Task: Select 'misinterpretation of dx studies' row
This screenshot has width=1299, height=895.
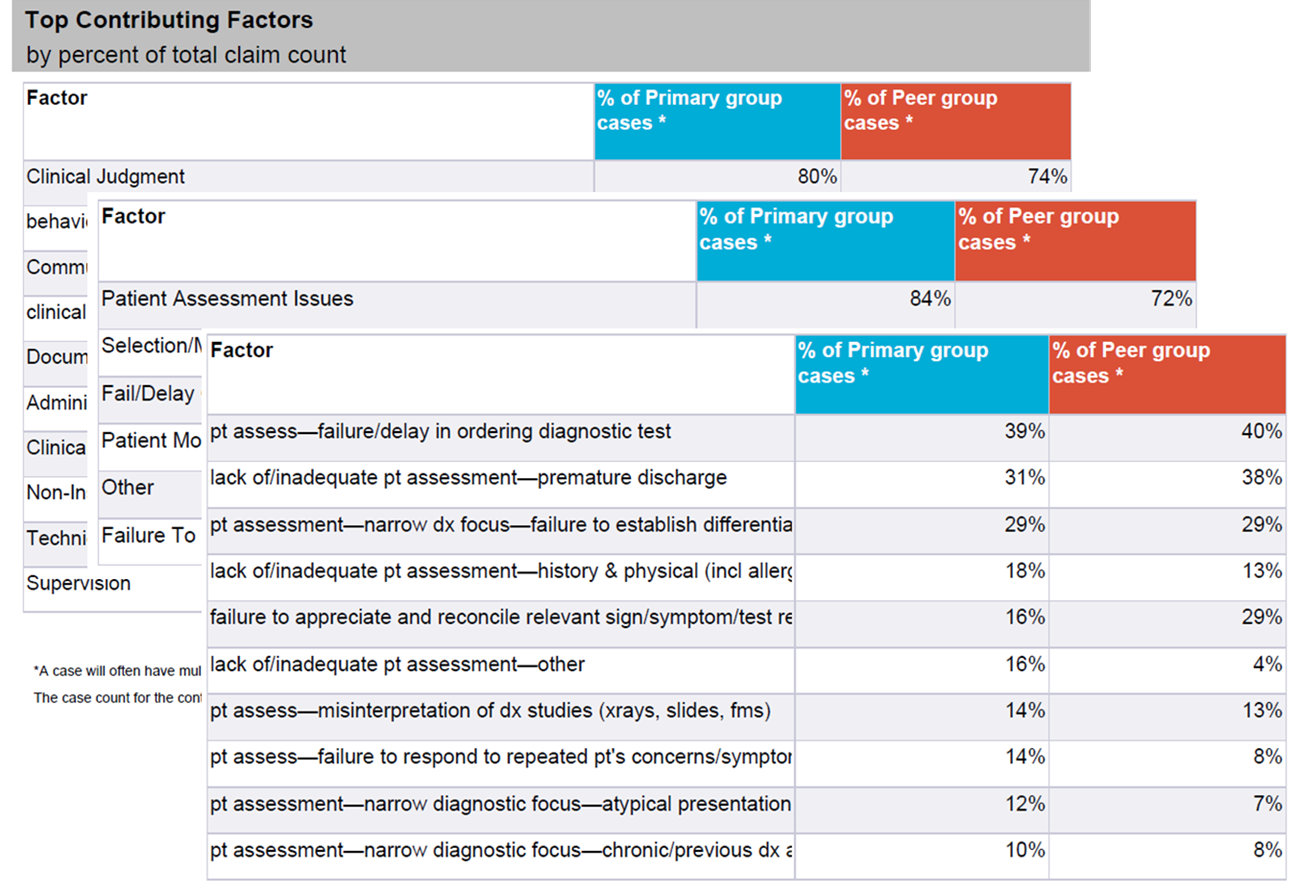Action: coord(490,711)
